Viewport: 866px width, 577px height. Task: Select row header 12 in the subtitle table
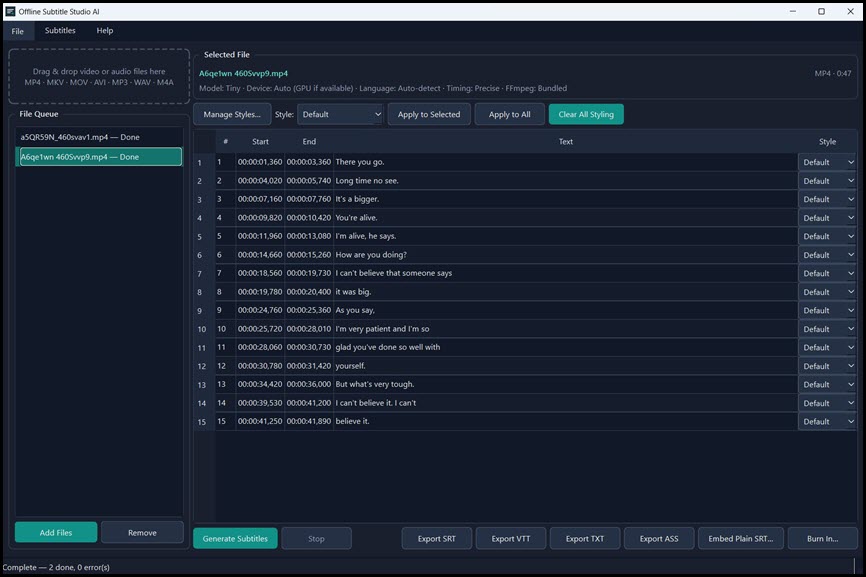click(x=202, y=366)
